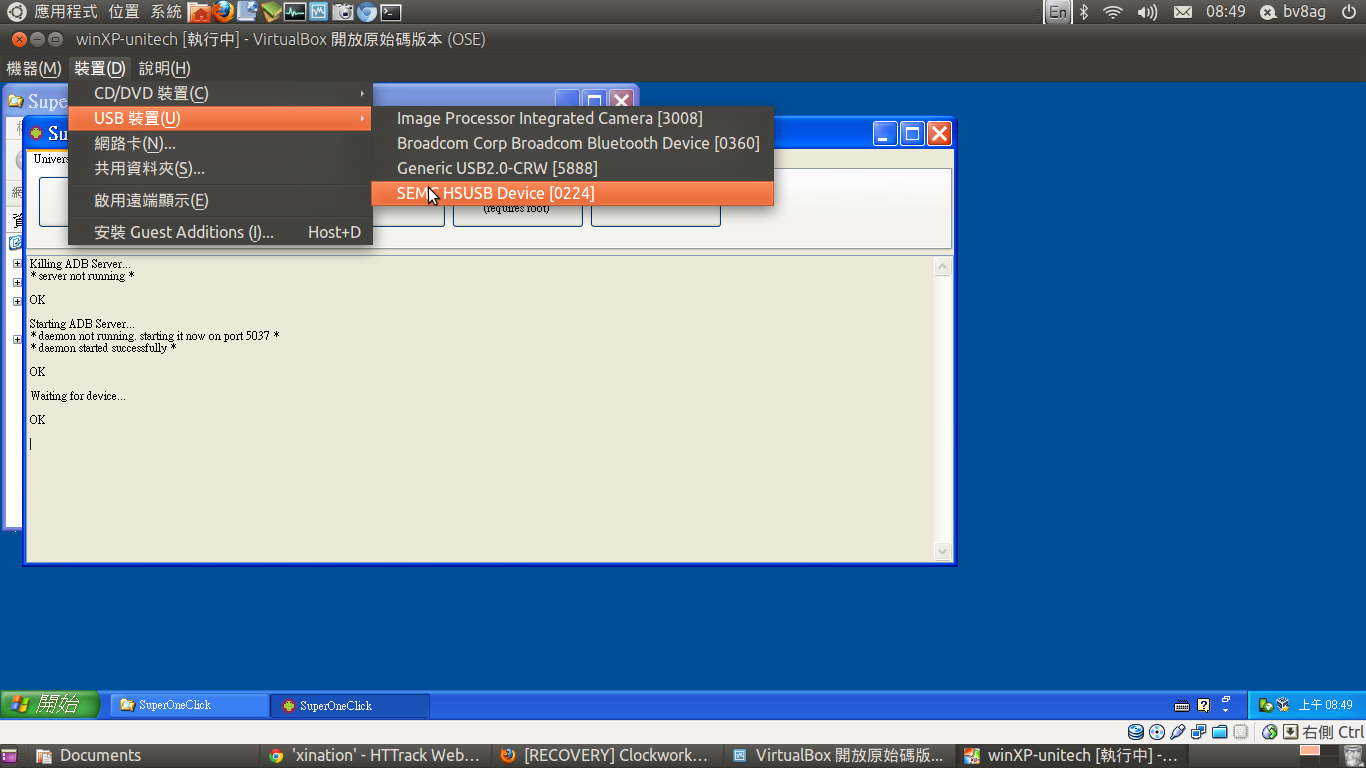Launch Firefox from the top panel
The width and height of the screenshot is (1366, 768).
pyautogui.click(x=223, y=12)
